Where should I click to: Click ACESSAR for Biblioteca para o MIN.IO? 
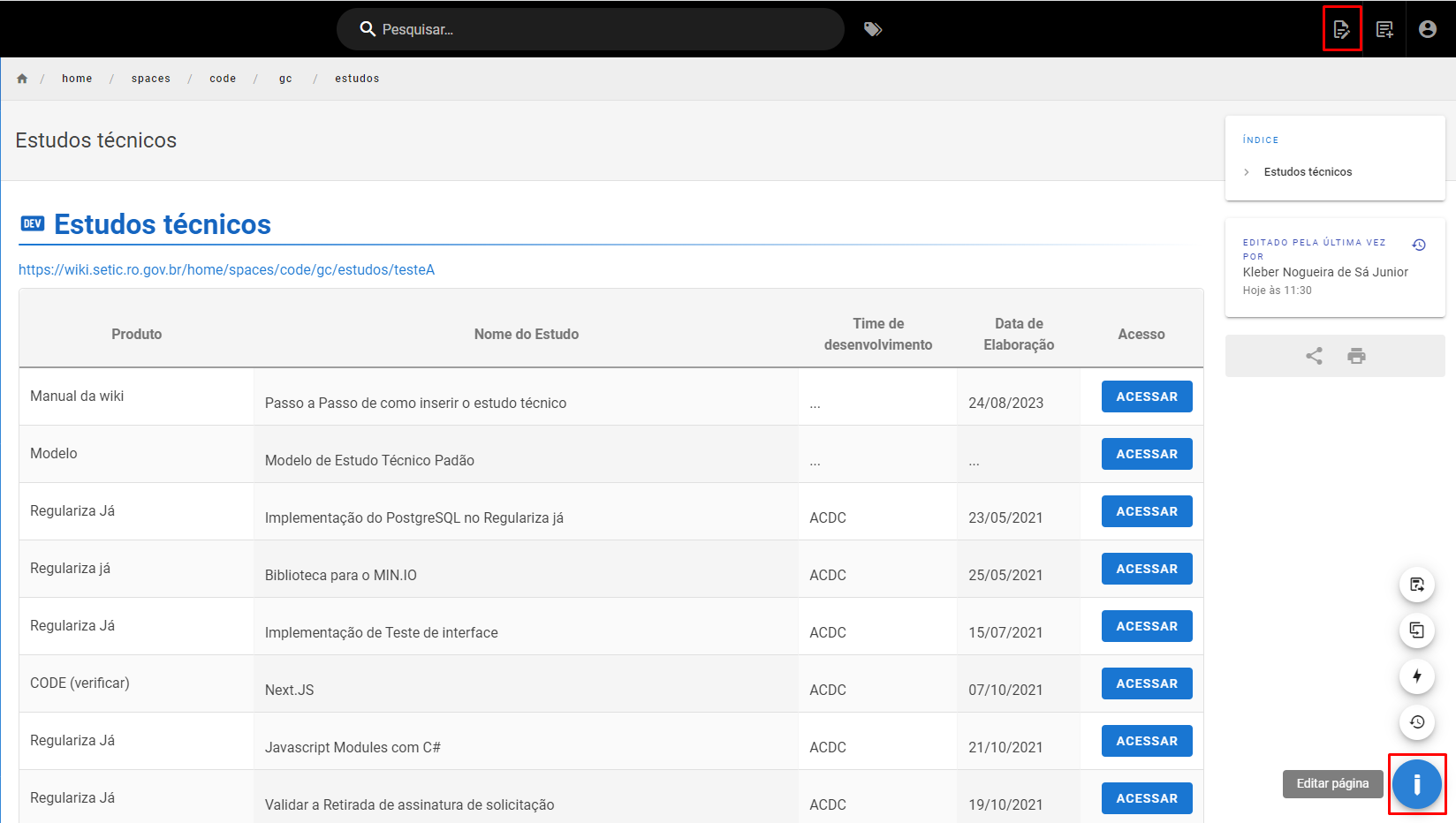1147,569
